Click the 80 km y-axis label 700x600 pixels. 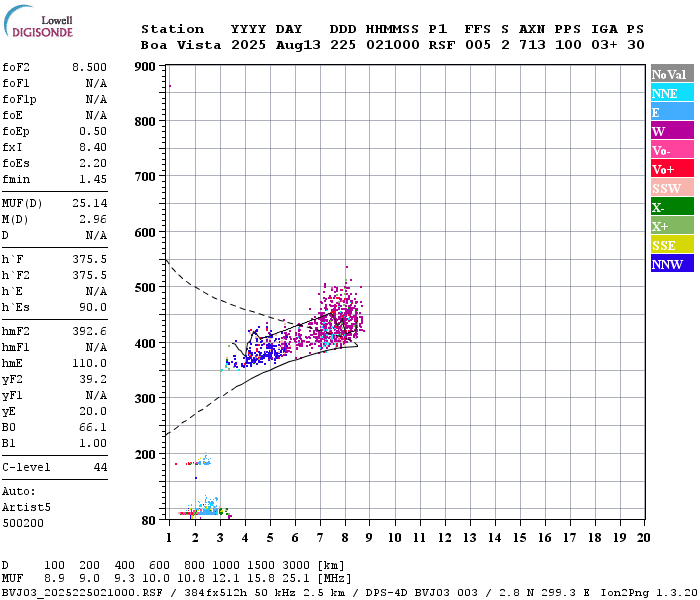[148, 521]
